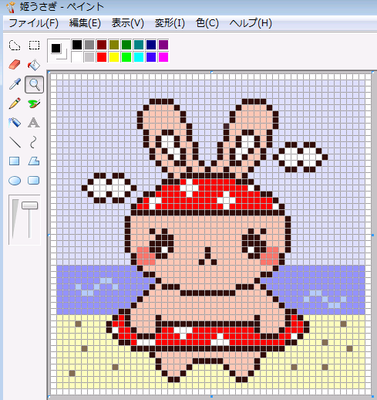Select the Polygon shape tool

pyautogui.click(x=34, y=162)
